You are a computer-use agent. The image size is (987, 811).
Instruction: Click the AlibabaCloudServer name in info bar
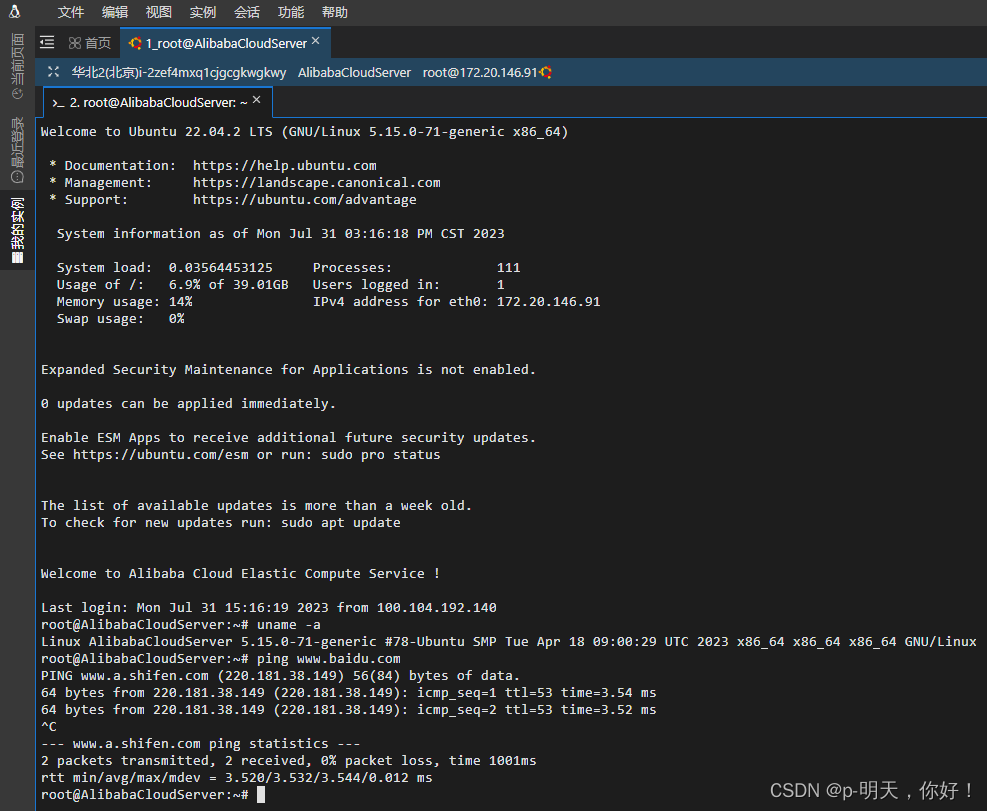[x=354, y=72]
